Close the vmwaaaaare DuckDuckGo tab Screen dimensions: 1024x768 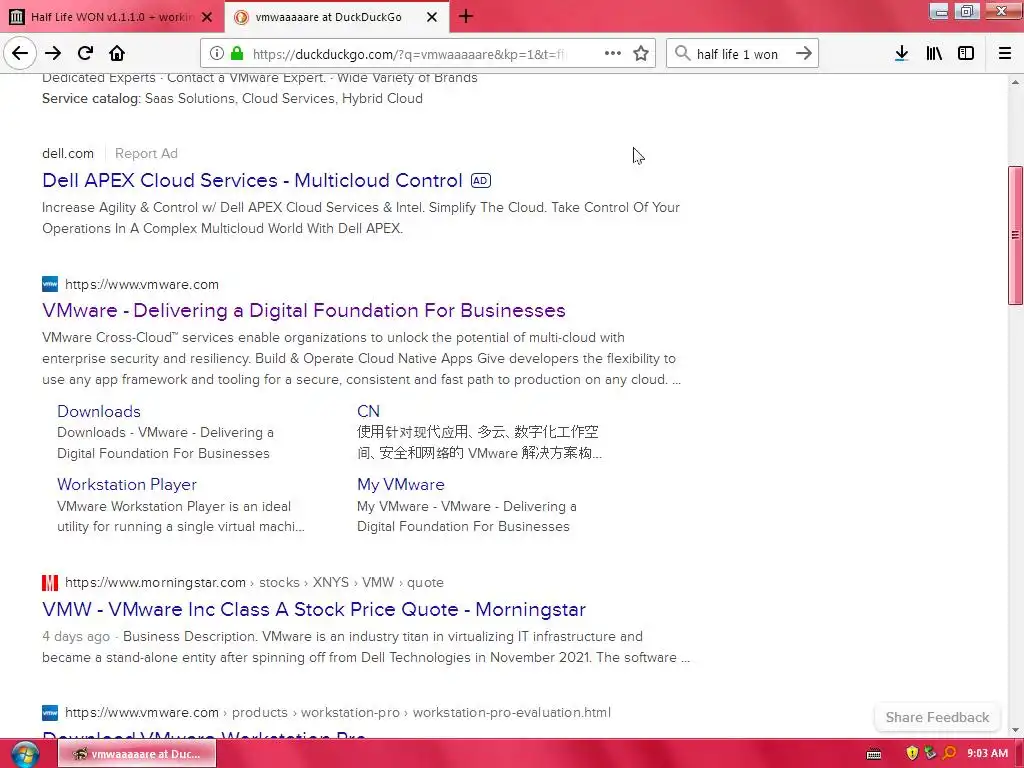point(432,17)
